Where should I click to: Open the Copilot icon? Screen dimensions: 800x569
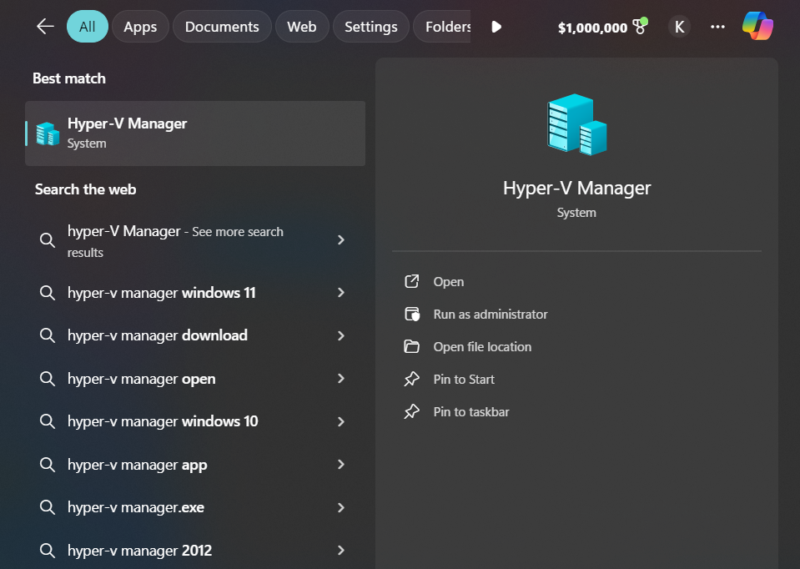coord(758,26)
